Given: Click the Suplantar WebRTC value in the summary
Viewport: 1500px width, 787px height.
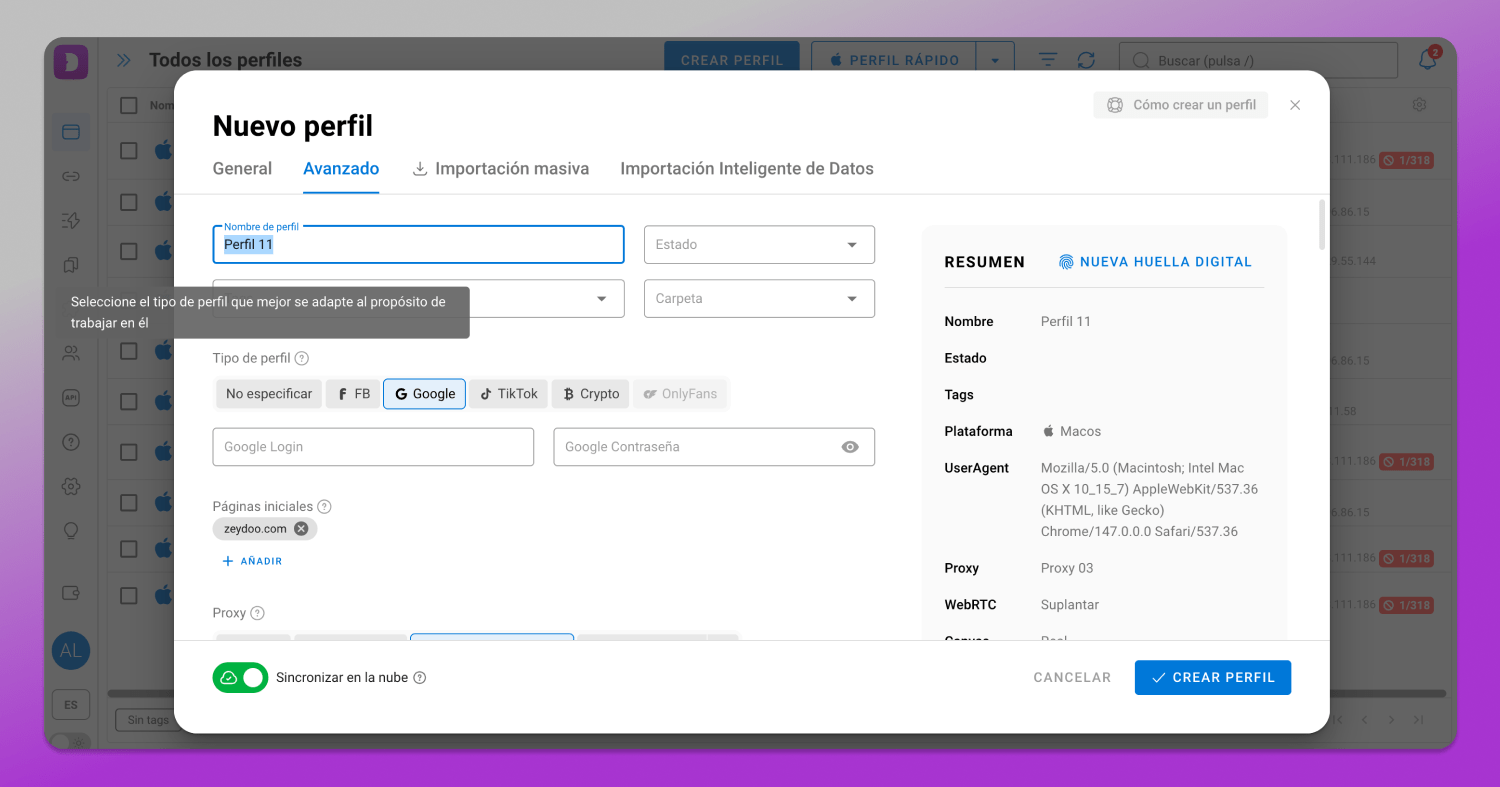Looking at the screenshot, I should click(x=1070, y=605).
